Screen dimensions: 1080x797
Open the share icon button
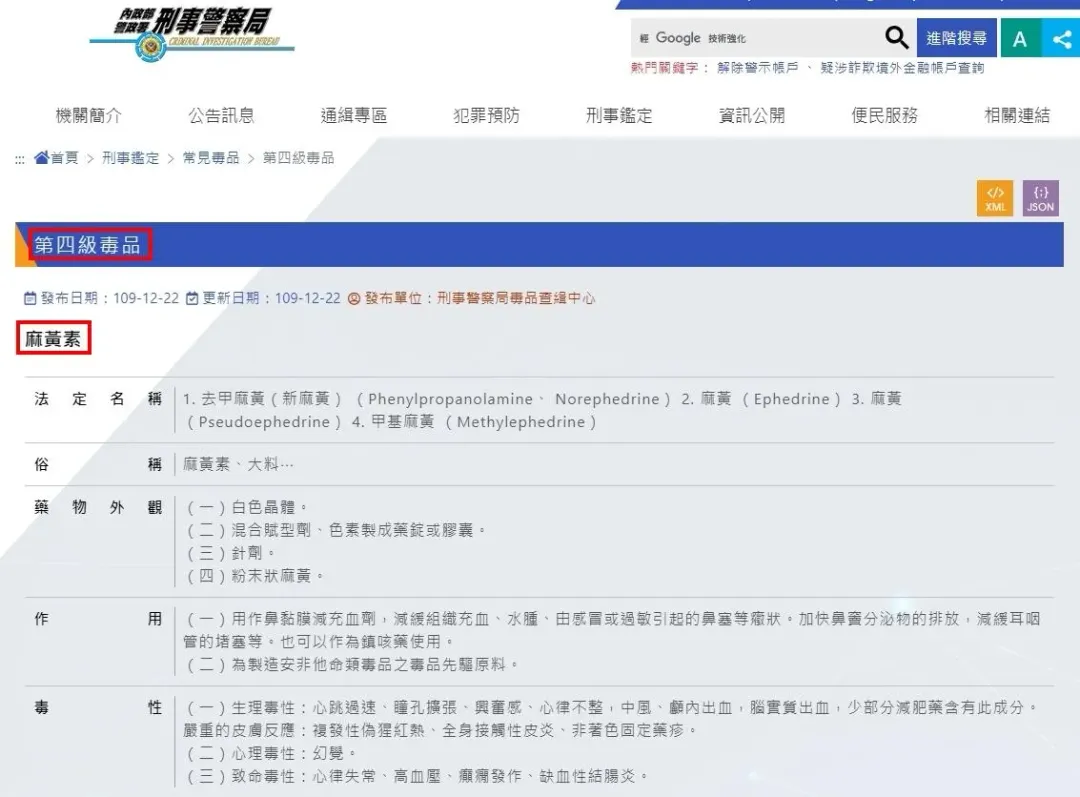coord(1061,39)
